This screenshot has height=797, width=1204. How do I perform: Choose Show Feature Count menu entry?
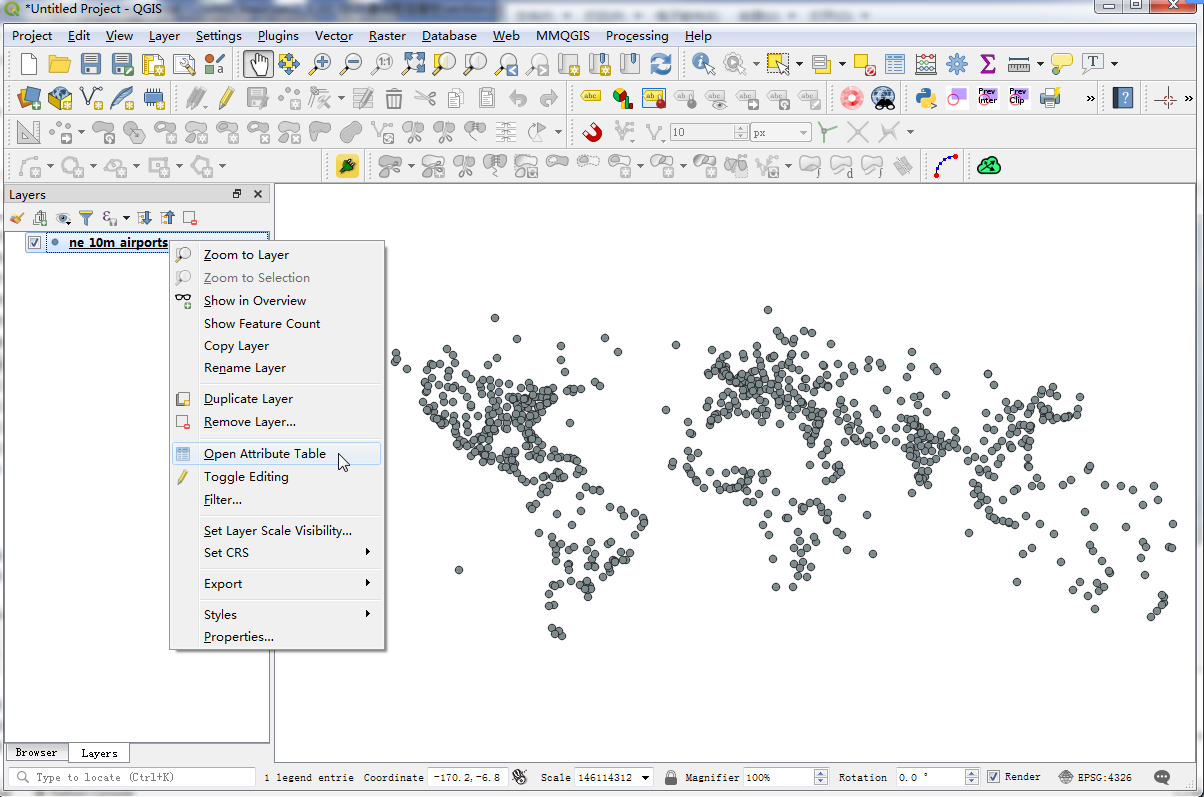[x=277, y=323]
